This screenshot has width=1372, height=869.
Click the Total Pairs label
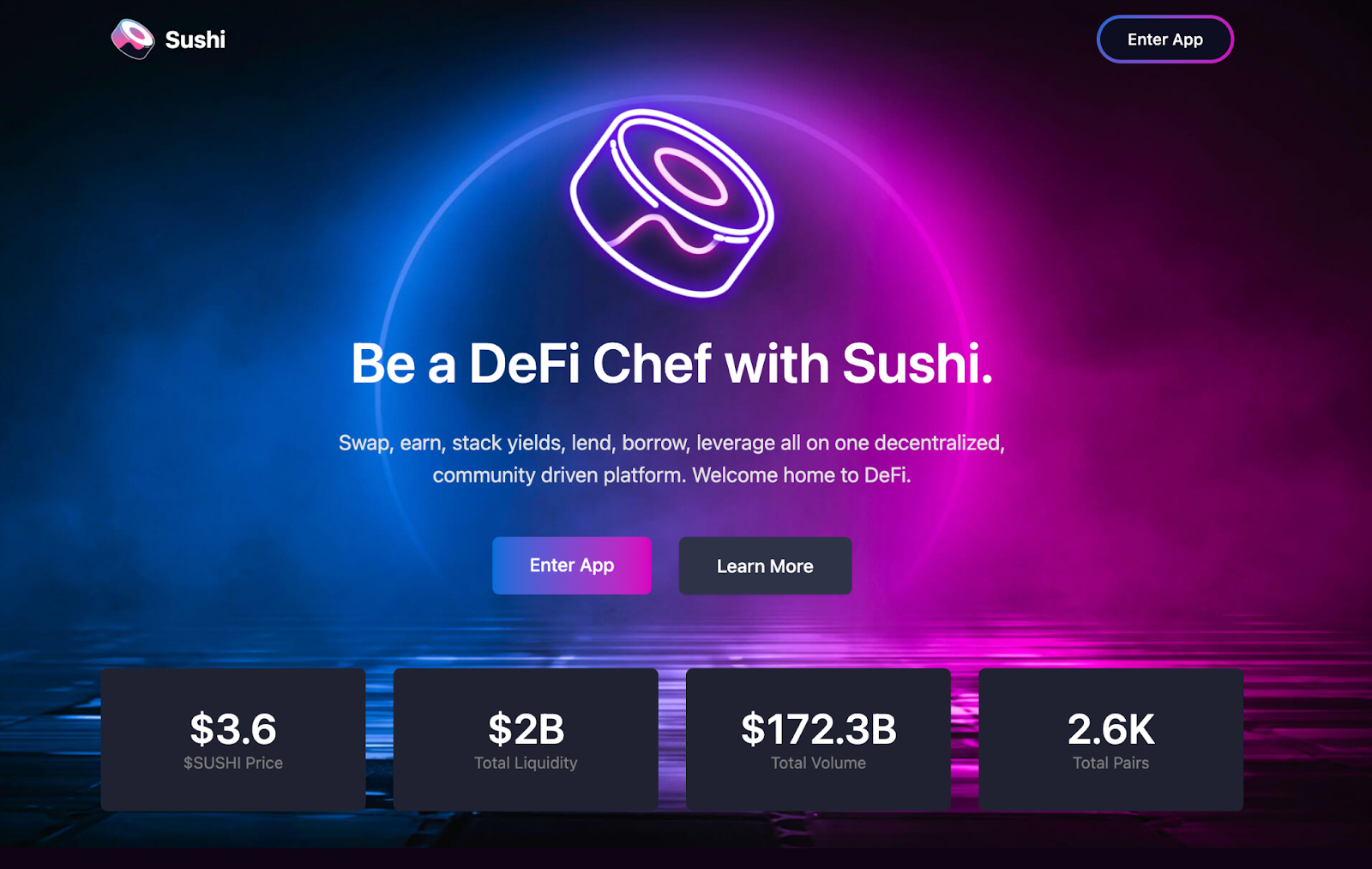pyautogui.click(x=1110, y=763)
